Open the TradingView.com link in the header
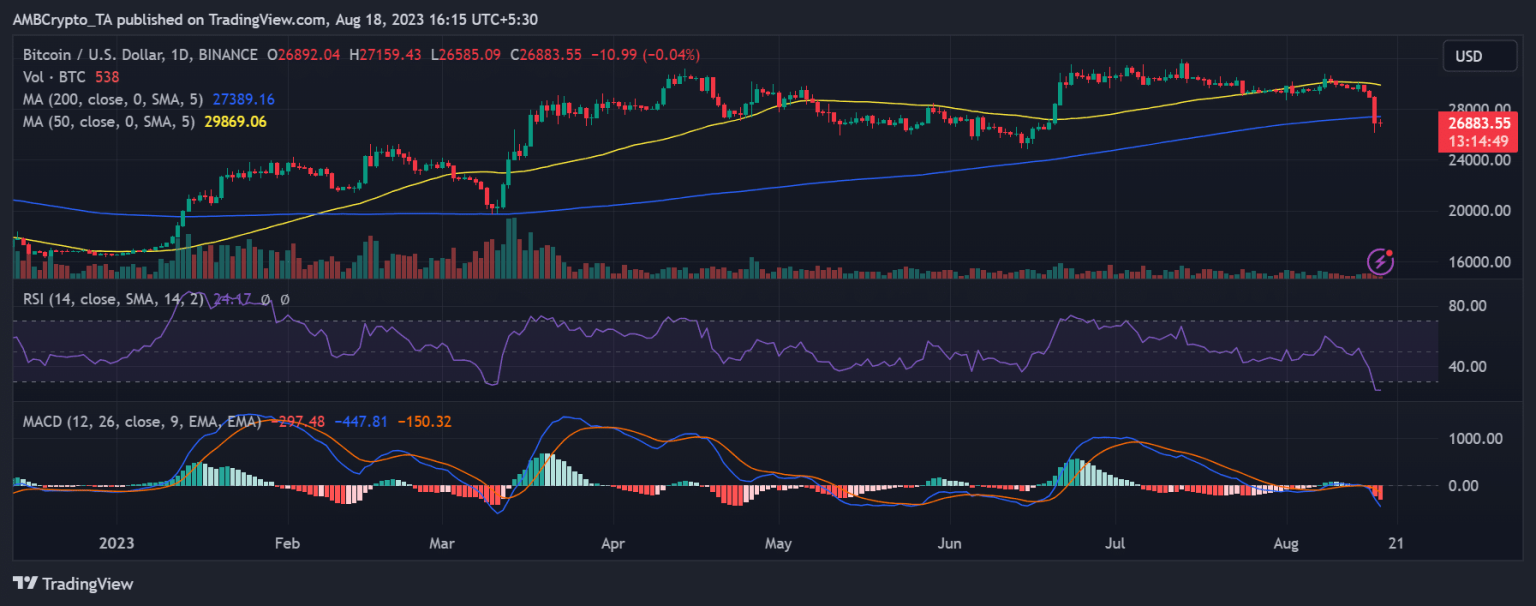The height and width of the screenshot is (606, 1536). [x=266, y=18]
